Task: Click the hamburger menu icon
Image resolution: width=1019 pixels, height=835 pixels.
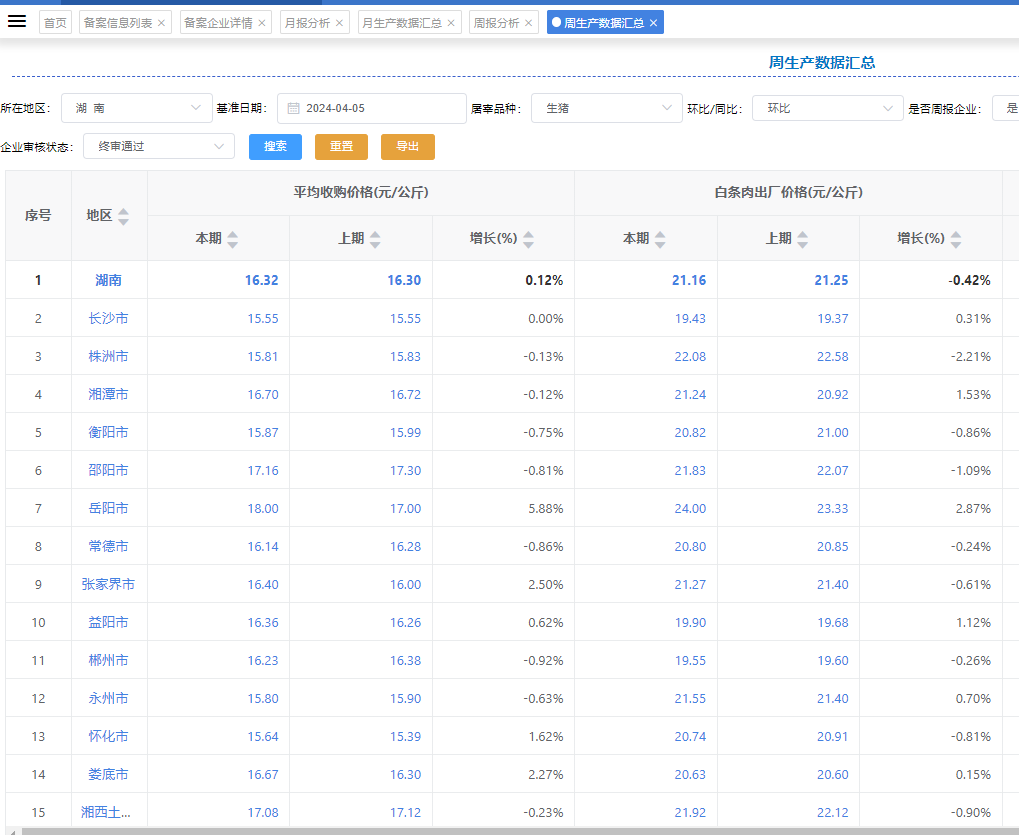Action: point(17,22)
